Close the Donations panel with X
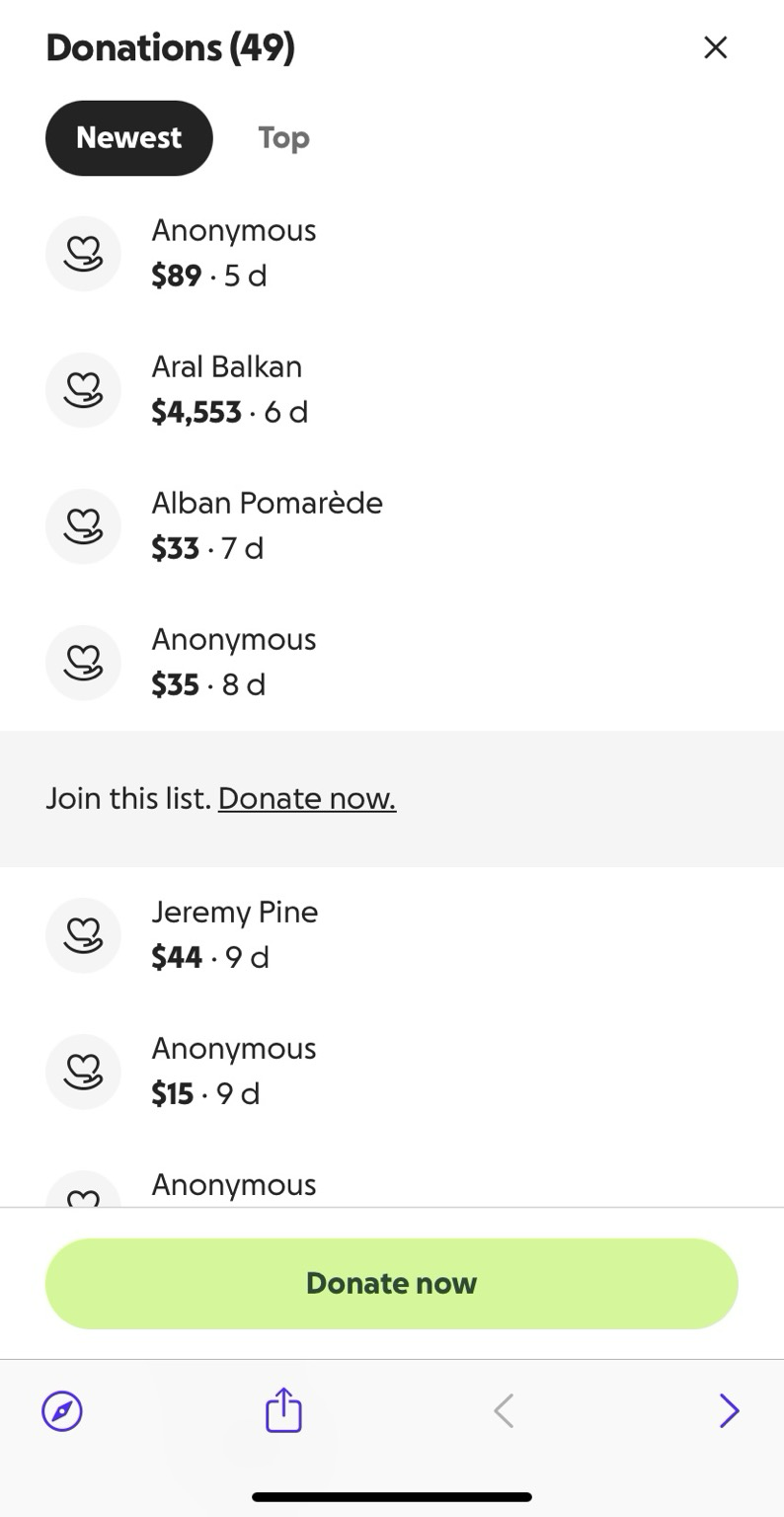Screen dimensions: 784x1517 click(x=715, y=47)
